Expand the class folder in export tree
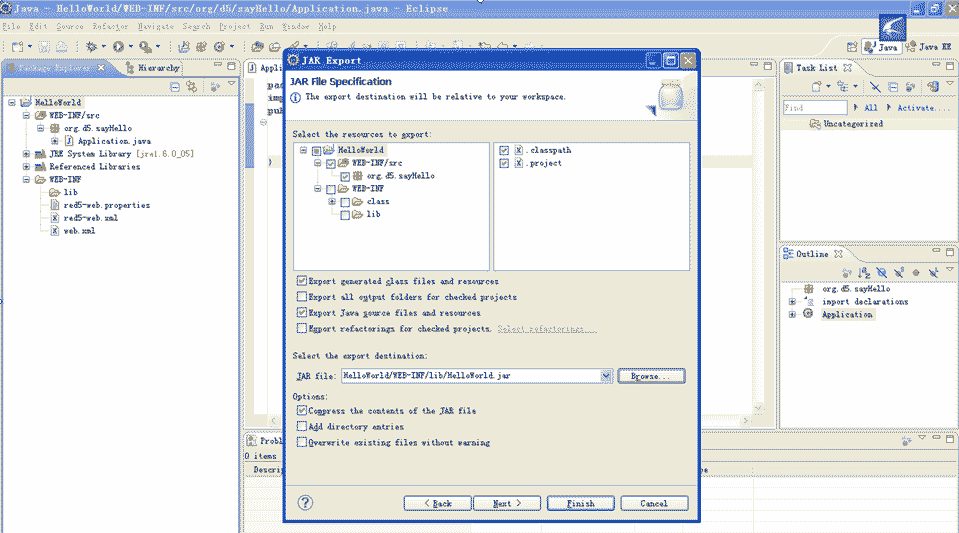 332,201
